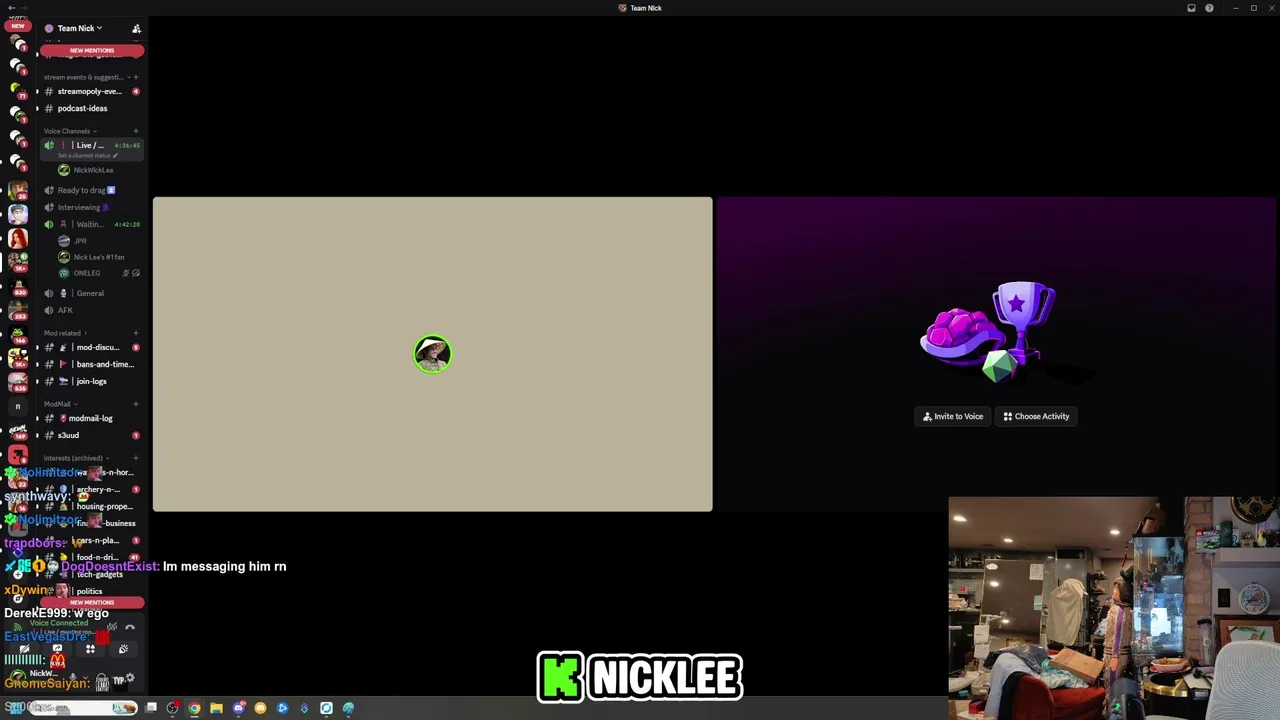The image size is (1280, 720).
Task: Join the Ready to drag voice channel
Action: 92,190
